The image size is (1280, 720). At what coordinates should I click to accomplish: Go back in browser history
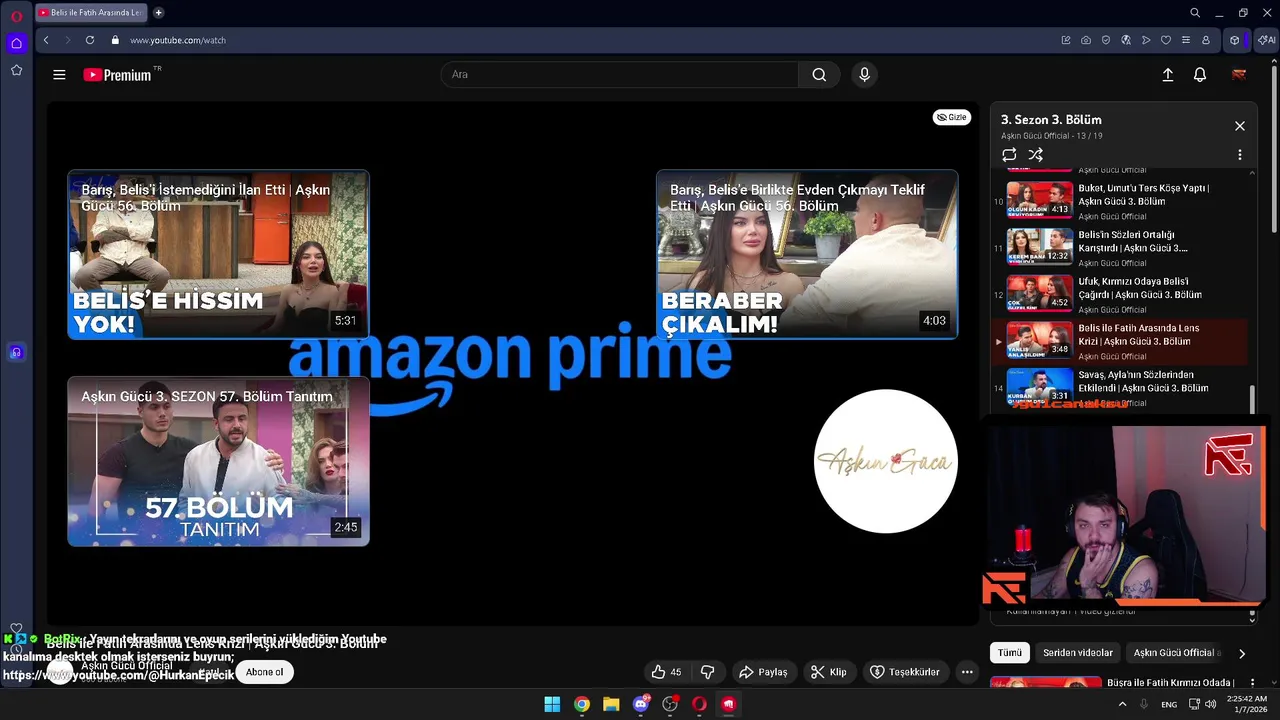[x=46, y=40]
